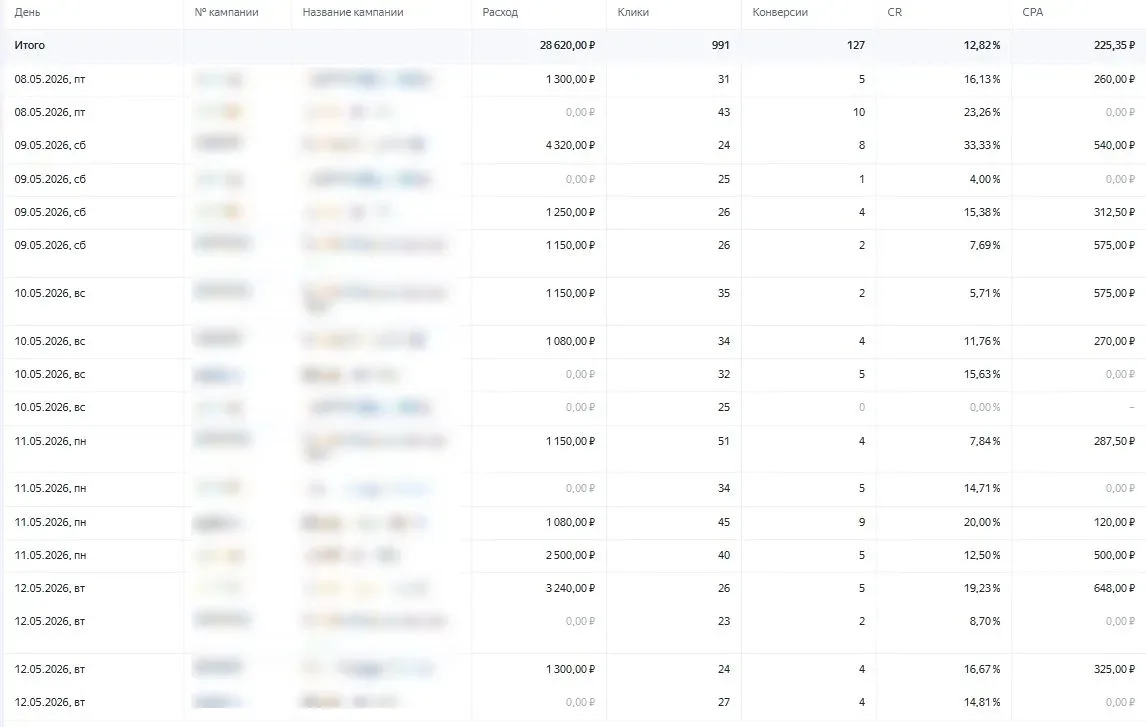Screen dimensions: 1146x727
Task: Click CPA cell 287,50 ₽
Action: click(x=1115, y=441)
